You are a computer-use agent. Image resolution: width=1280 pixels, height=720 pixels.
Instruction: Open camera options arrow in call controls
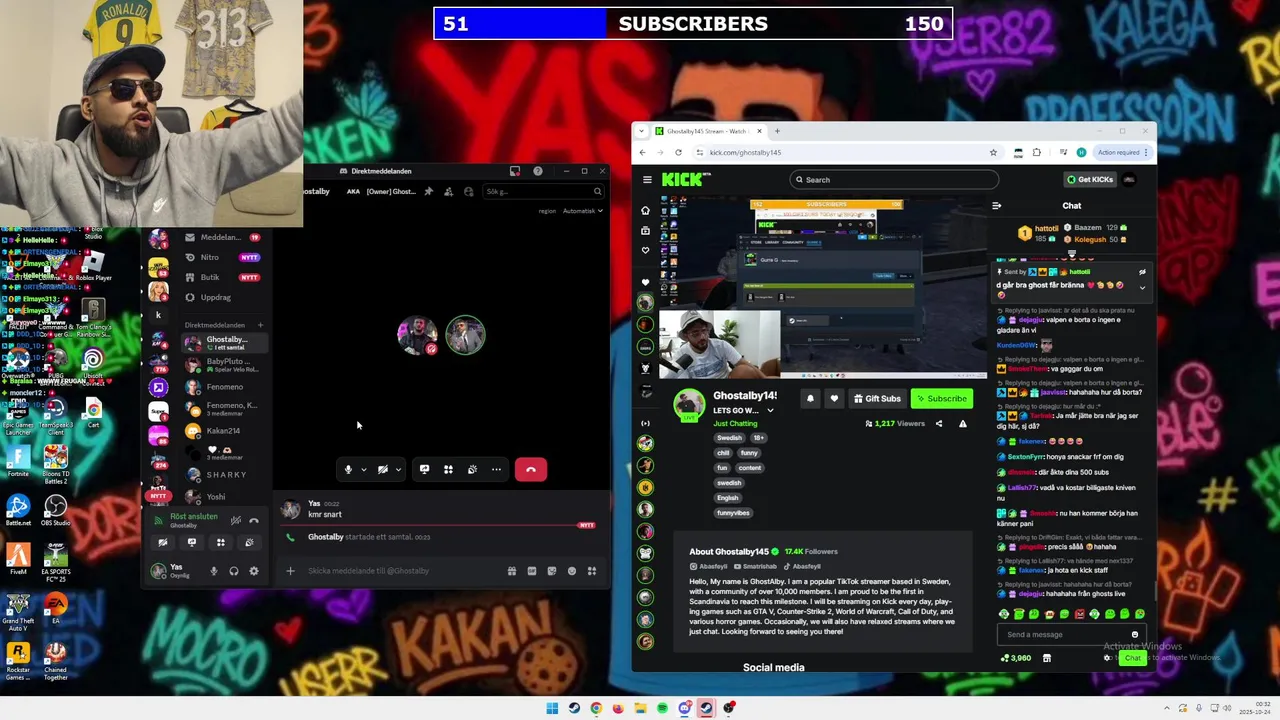coord(398,469)
